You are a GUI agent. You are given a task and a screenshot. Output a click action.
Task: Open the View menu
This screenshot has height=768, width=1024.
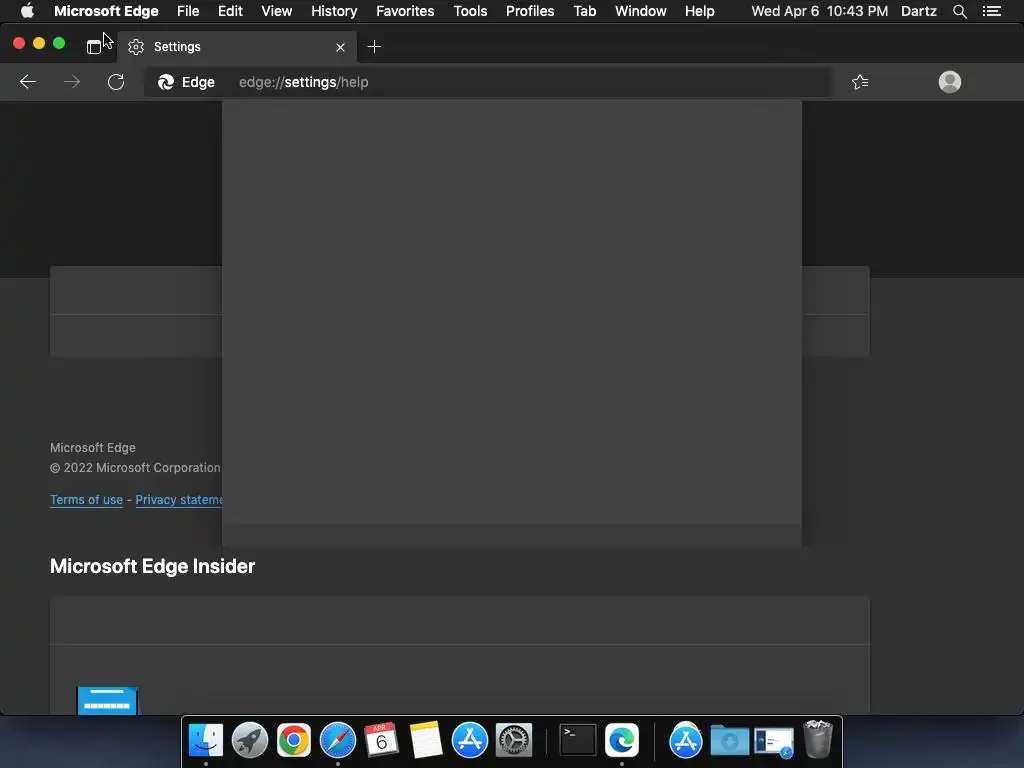pos(276,11)
